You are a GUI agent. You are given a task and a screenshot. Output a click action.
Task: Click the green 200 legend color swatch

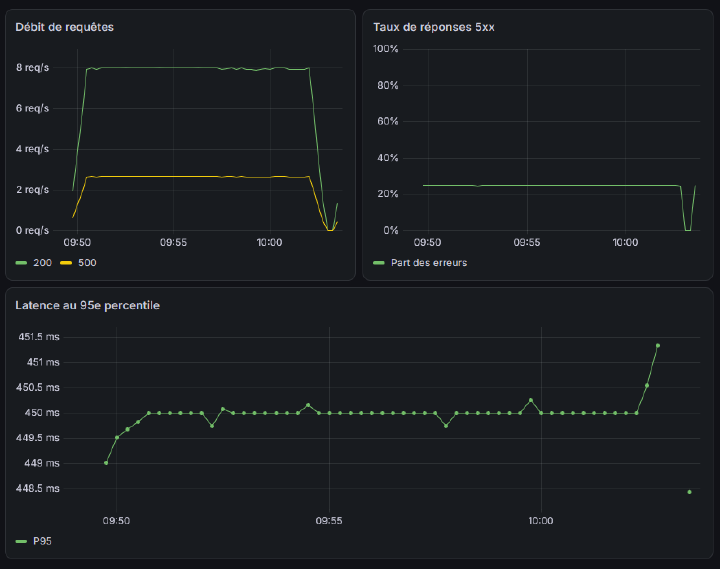pyautogui.click(x=21, y=263)
